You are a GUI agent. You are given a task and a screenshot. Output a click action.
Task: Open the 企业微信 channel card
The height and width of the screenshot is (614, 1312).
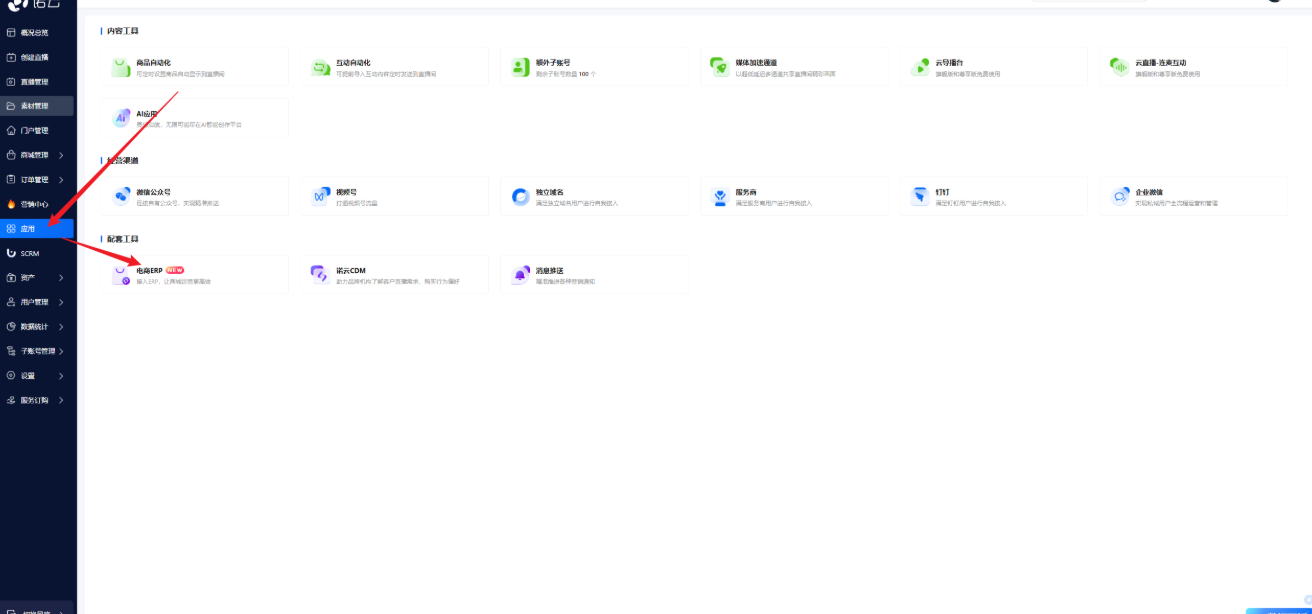click(x=1193, y=196)
